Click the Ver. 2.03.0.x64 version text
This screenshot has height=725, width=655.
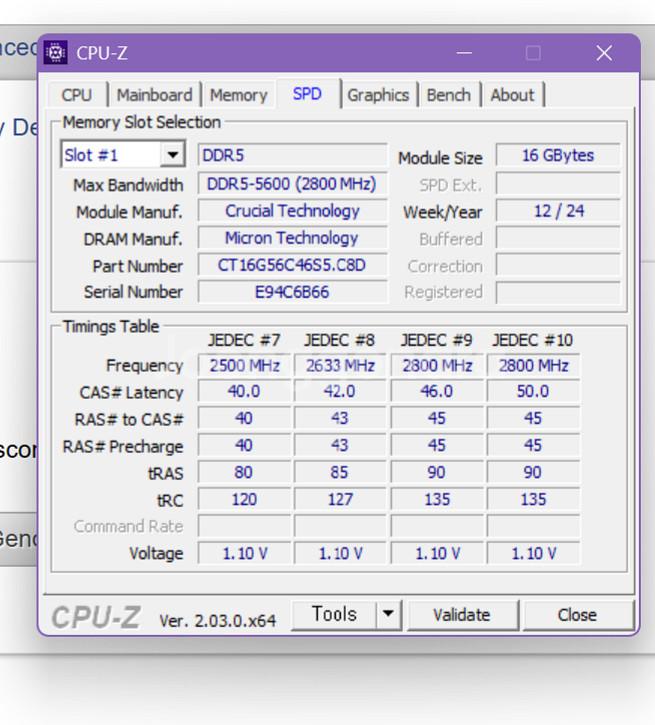tap(217, 620)
